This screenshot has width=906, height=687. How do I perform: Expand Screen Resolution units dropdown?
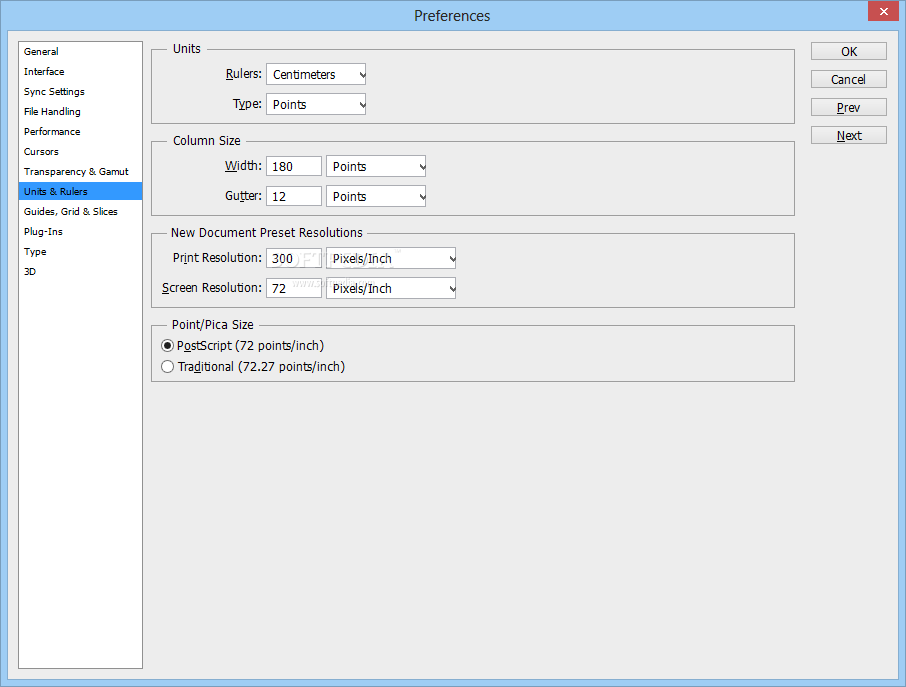tap(391, 288)
